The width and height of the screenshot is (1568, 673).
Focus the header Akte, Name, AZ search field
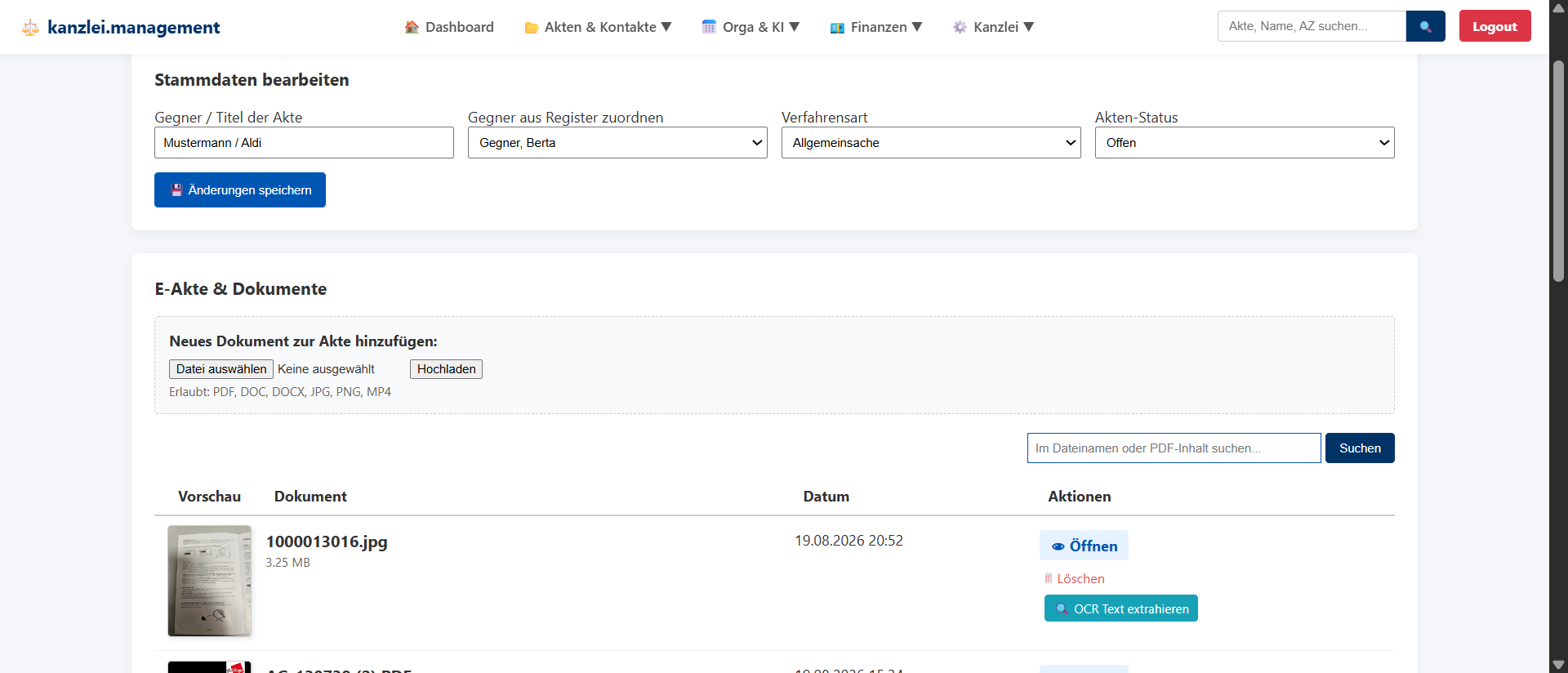tap(1312, 26)
